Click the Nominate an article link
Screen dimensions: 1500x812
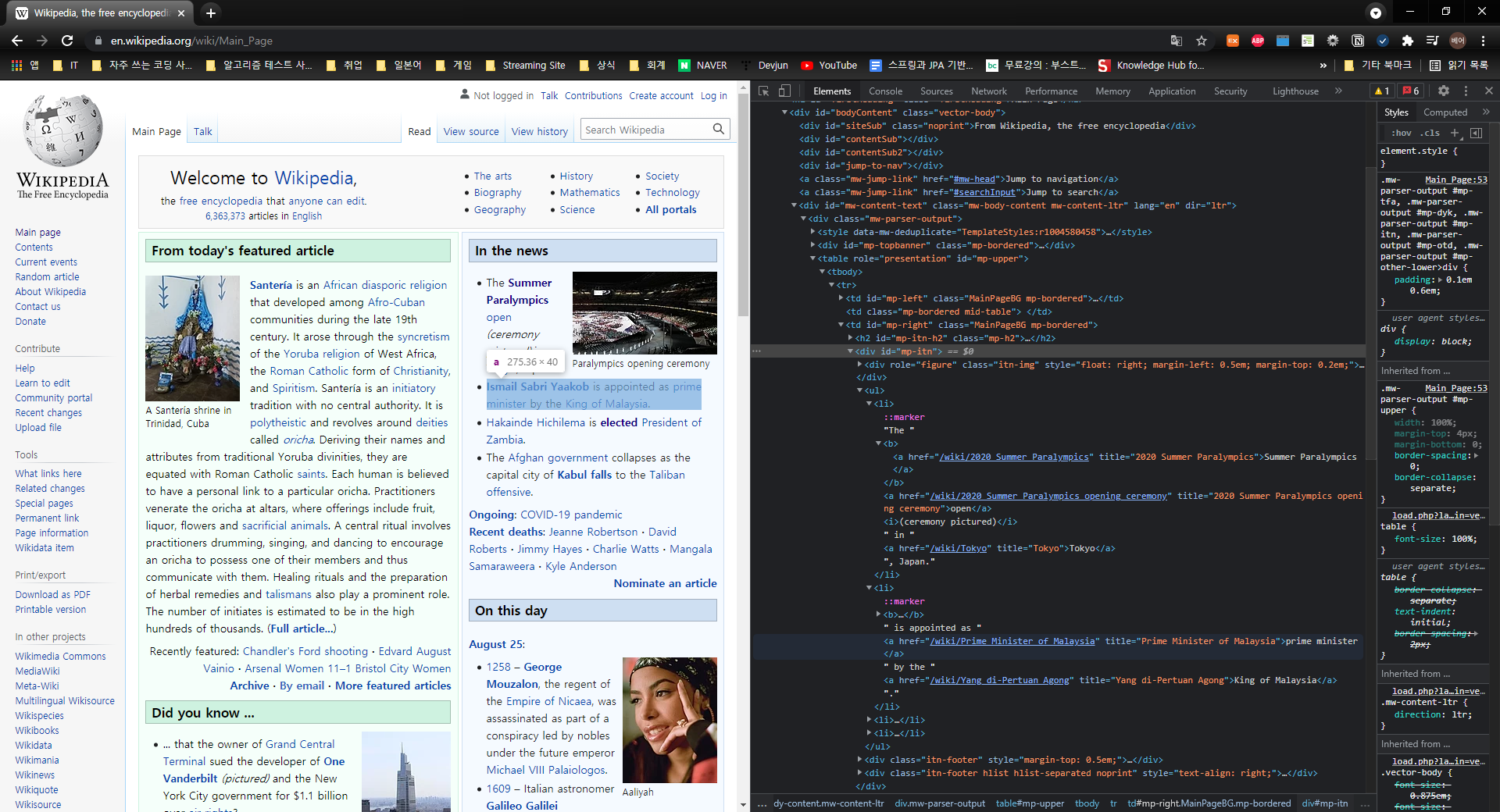point(665,583)
